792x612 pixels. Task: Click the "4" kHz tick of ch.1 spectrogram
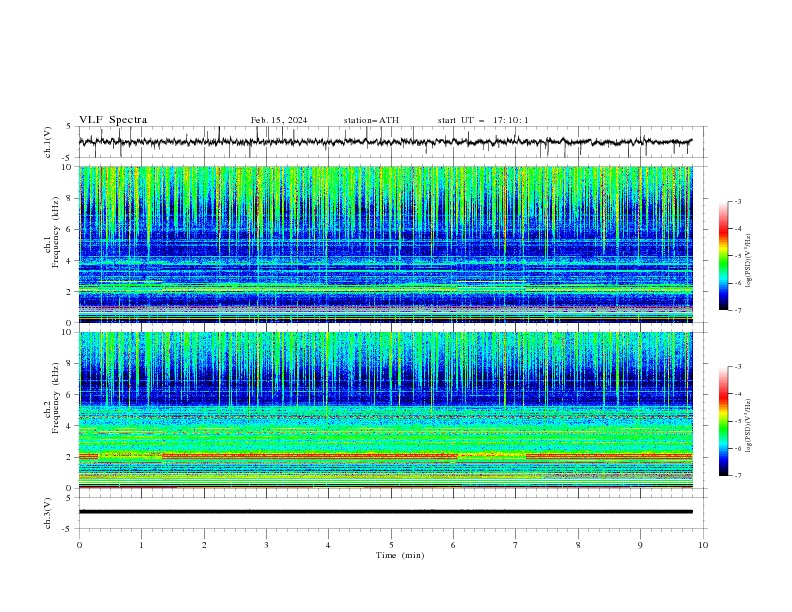pos(70,261)
